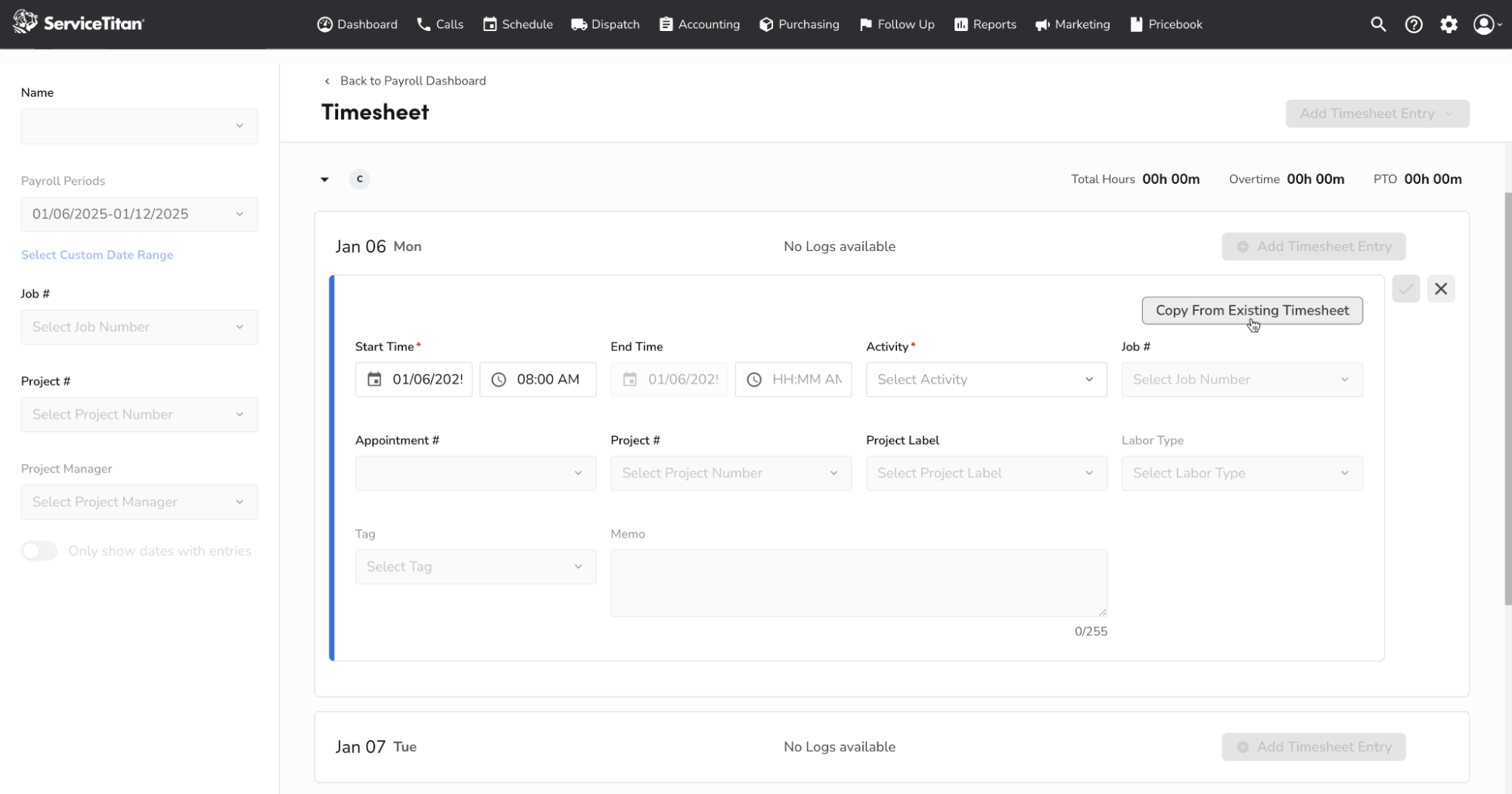Open the settings gear icon
Viewport: 1512px width, 794px height.
[x=1449, y=23]
